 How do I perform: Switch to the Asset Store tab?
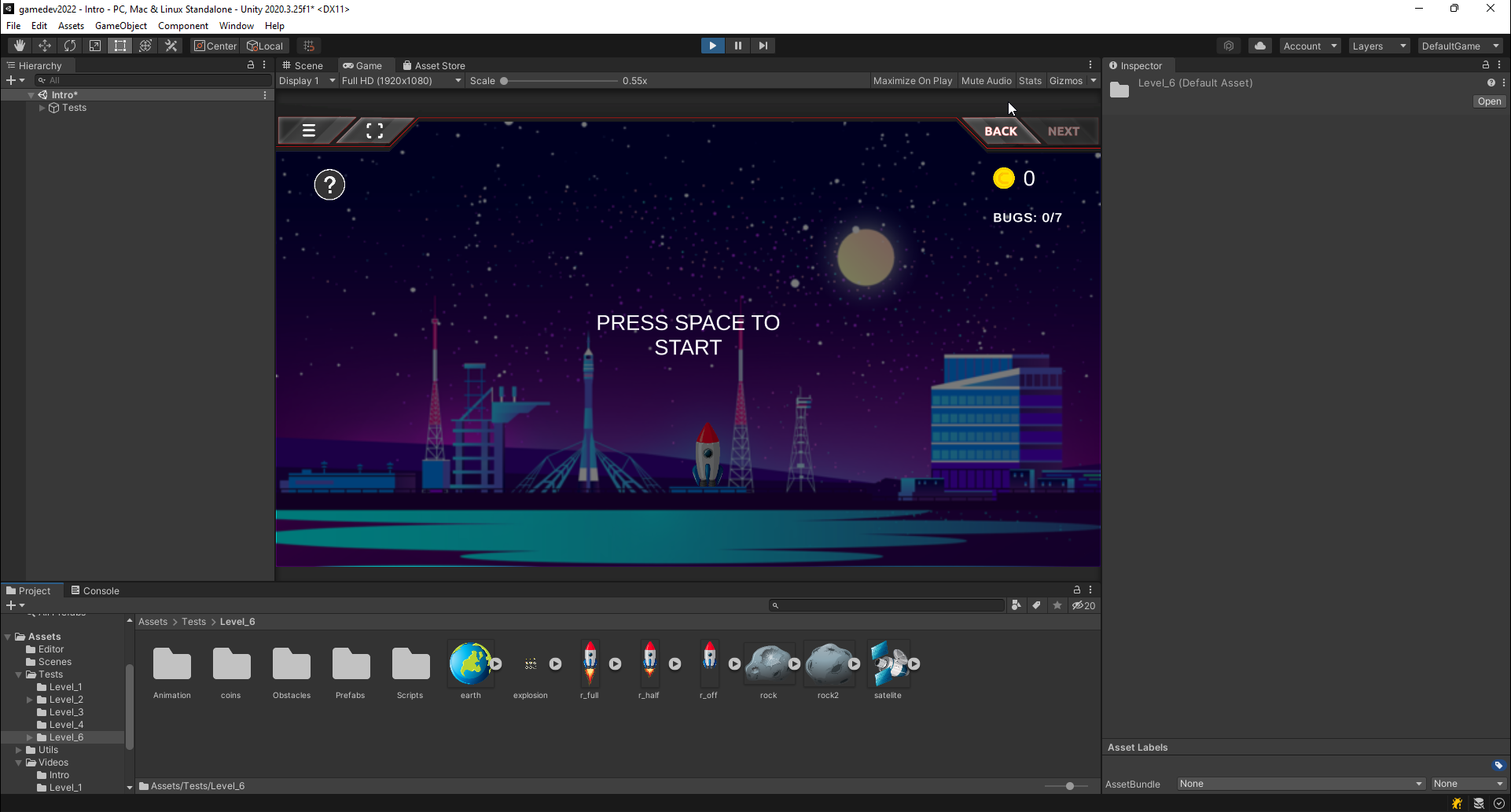434,65
